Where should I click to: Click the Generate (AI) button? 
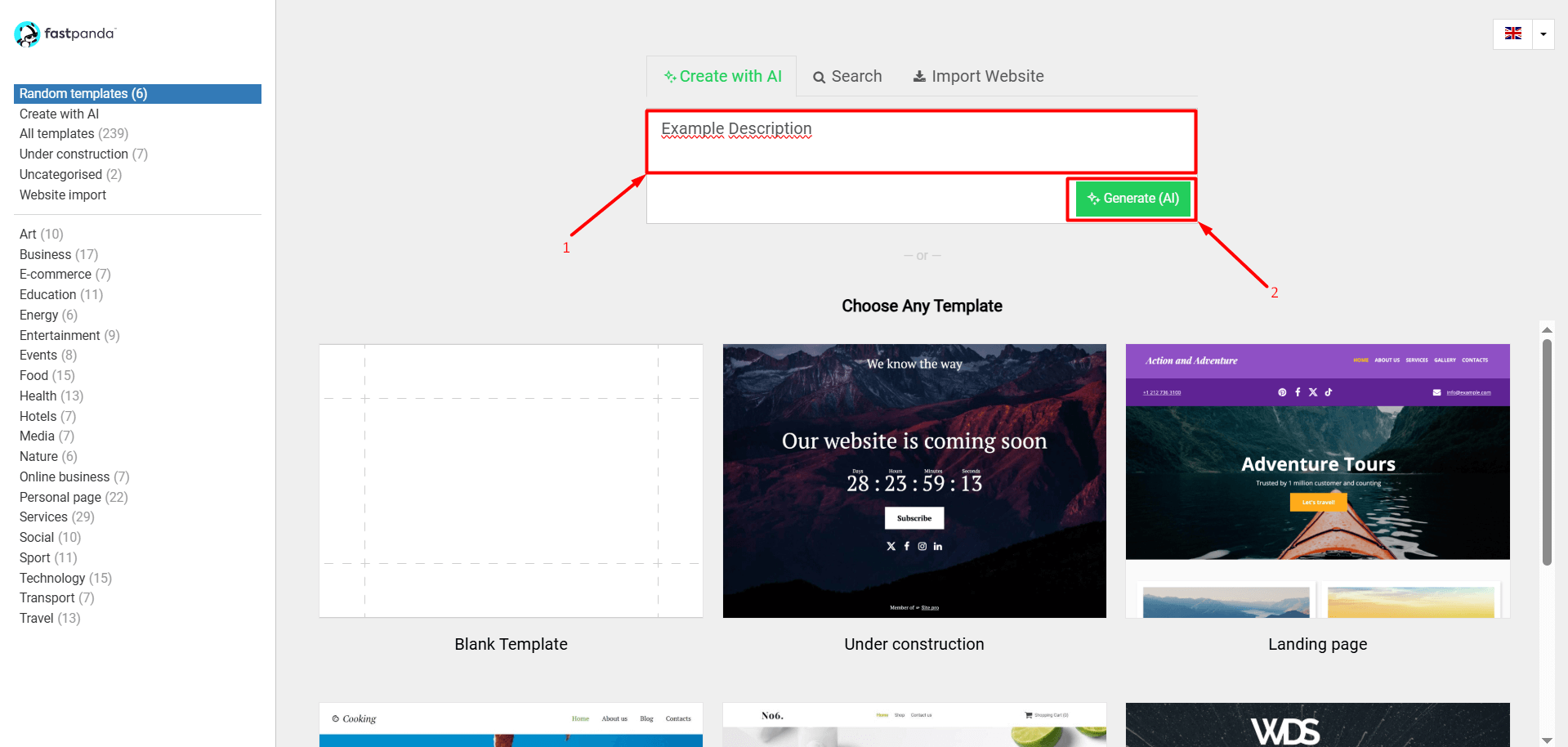point(1132,199)
